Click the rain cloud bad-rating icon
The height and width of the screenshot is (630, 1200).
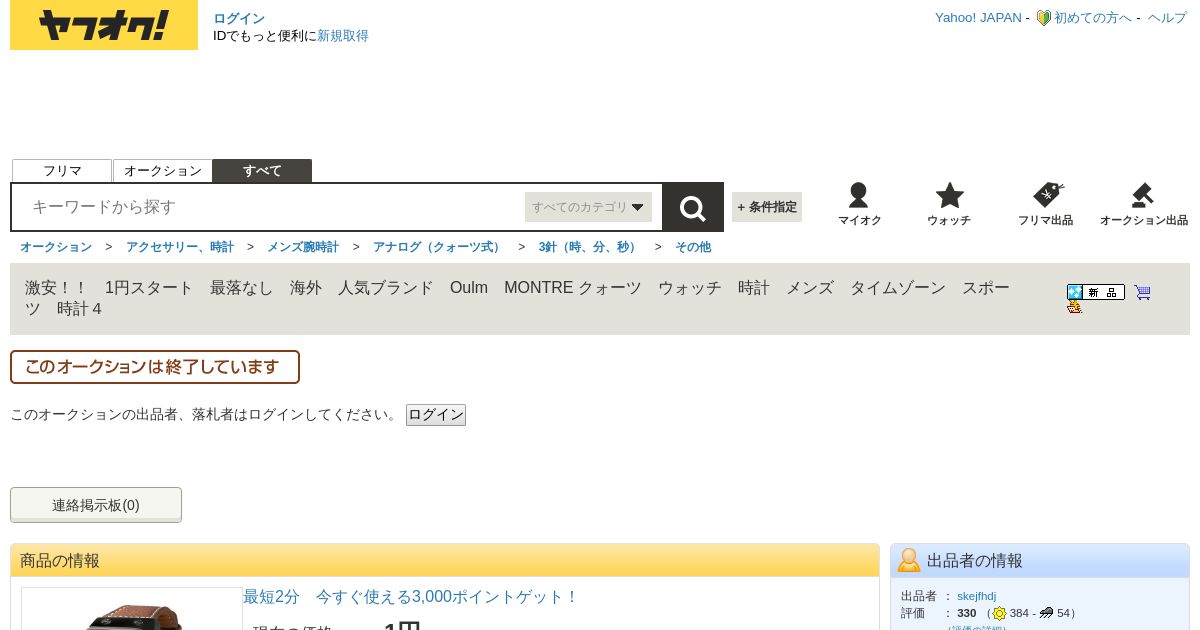[1046, 613]
